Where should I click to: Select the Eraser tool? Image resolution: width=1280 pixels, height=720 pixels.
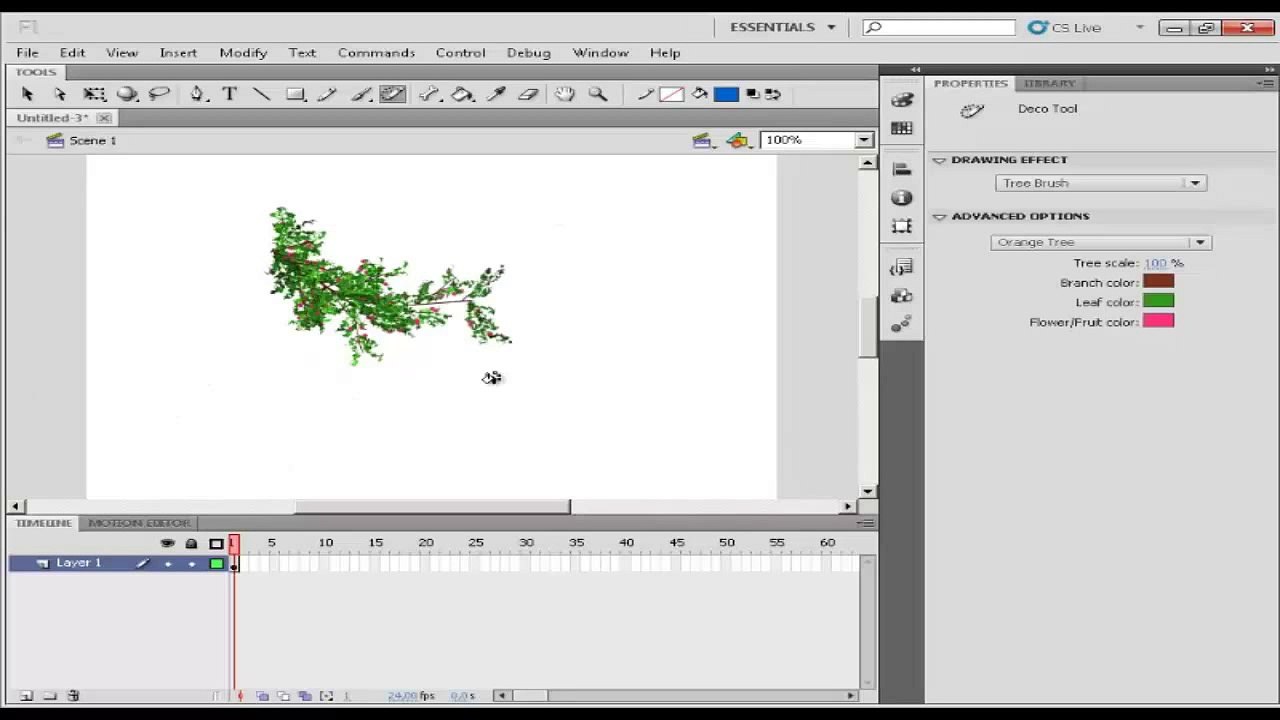pyautogui.click(x=528, y=94)
